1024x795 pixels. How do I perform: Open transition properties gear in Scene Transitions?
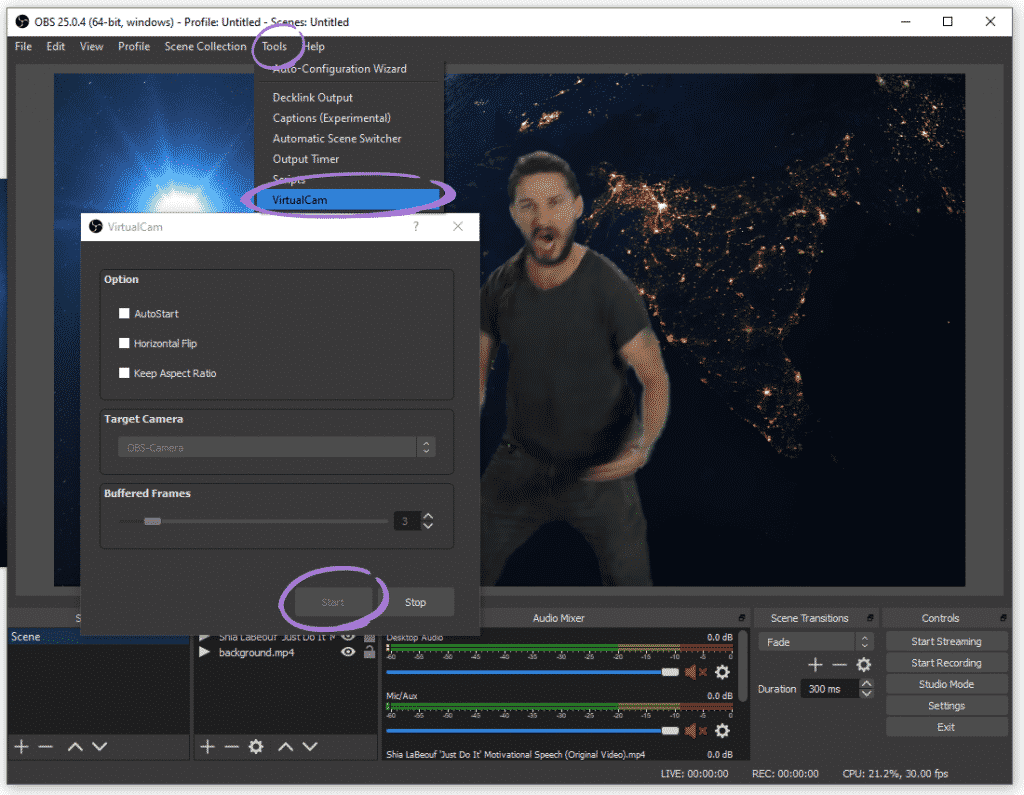click(864, 664)
